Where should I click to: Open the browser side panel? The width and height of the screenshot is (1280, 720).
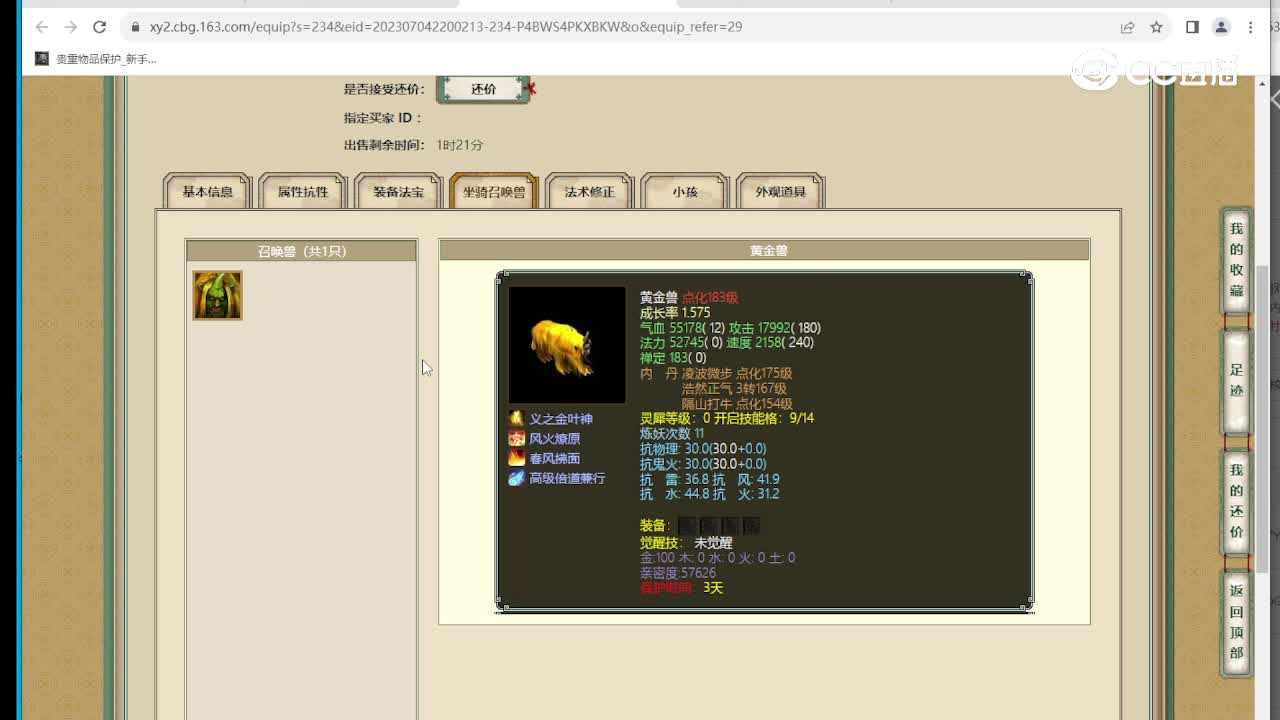[1192, 27]
